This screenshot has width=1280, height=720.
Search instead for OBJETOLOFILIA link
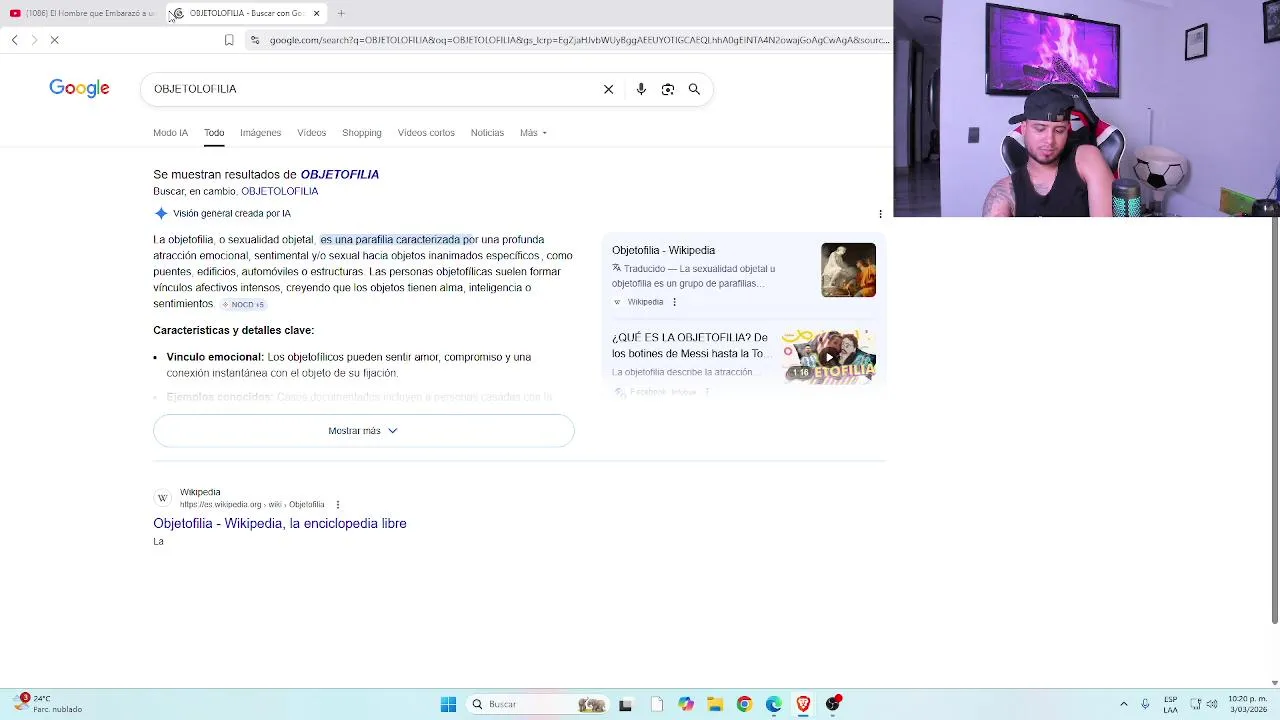[x=279, y=191]
